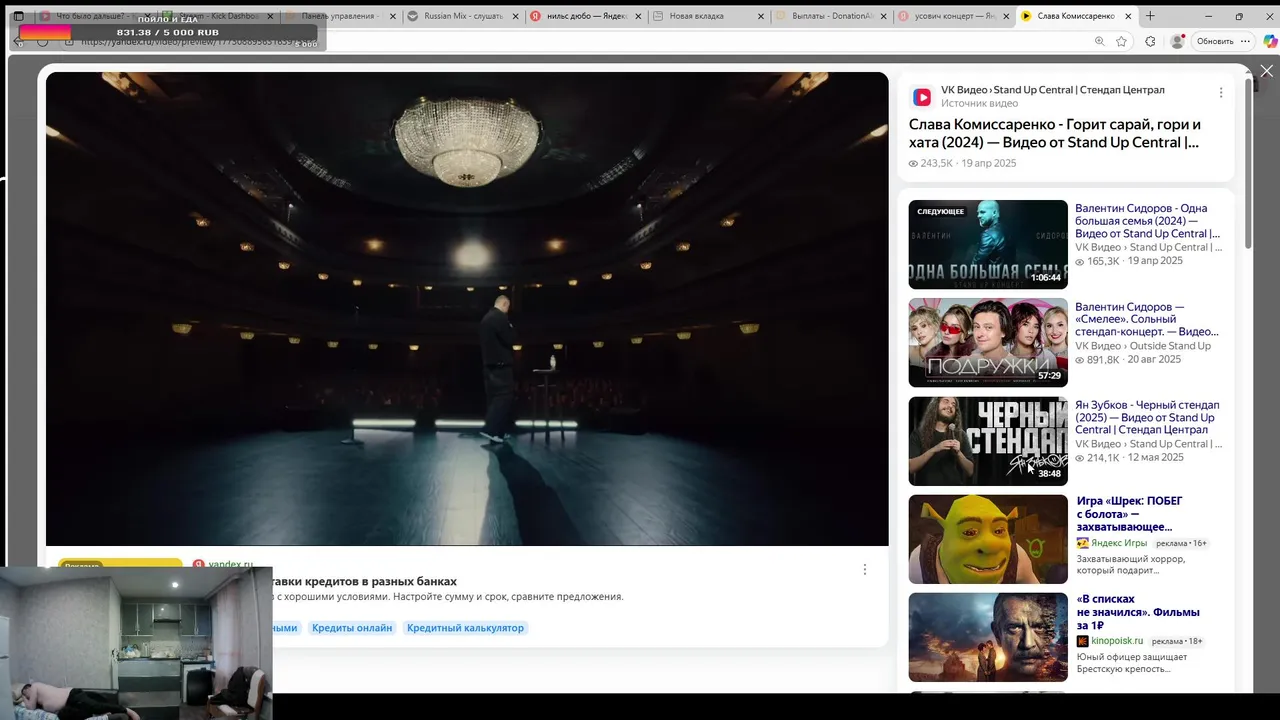Screen dimensions: 1280x720
Task: Open 'Валентин Сидоров - Одна большая семья' video title
Action: 1148,221
